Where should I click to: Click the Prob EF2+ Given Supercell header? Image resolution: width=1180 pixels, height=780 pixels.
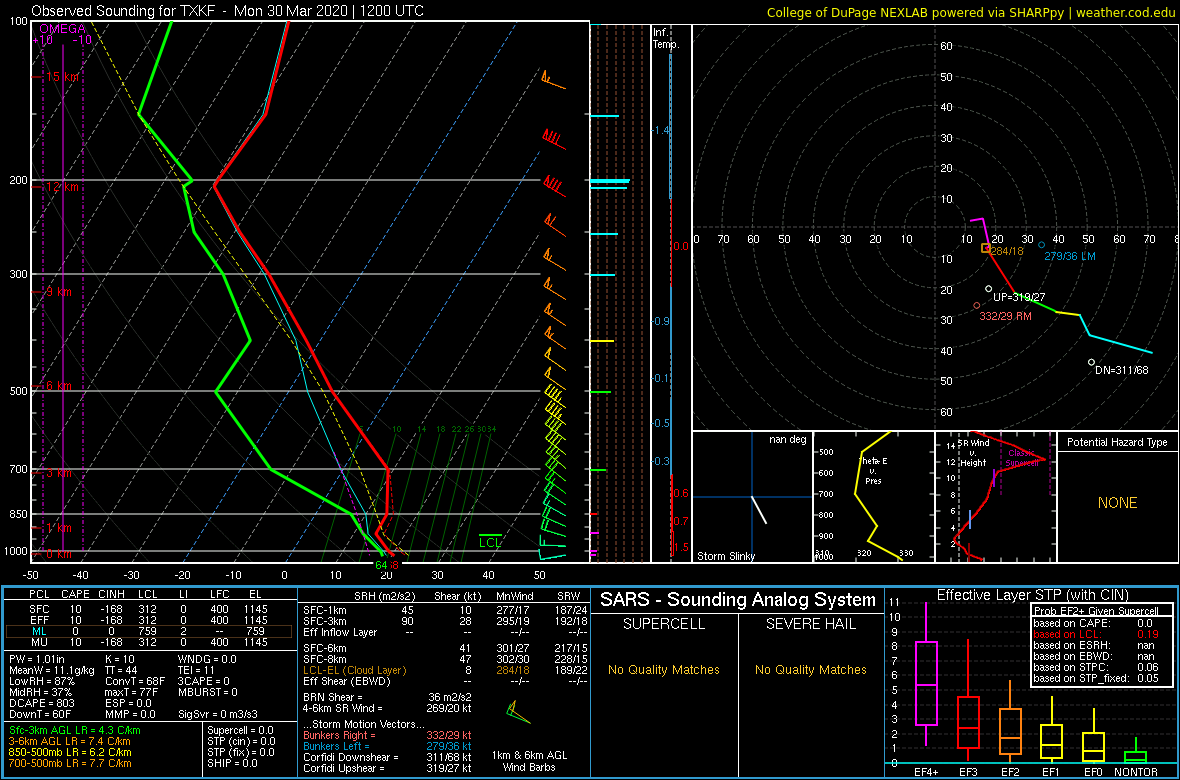pyautogui.click(x=1097, y=612)
